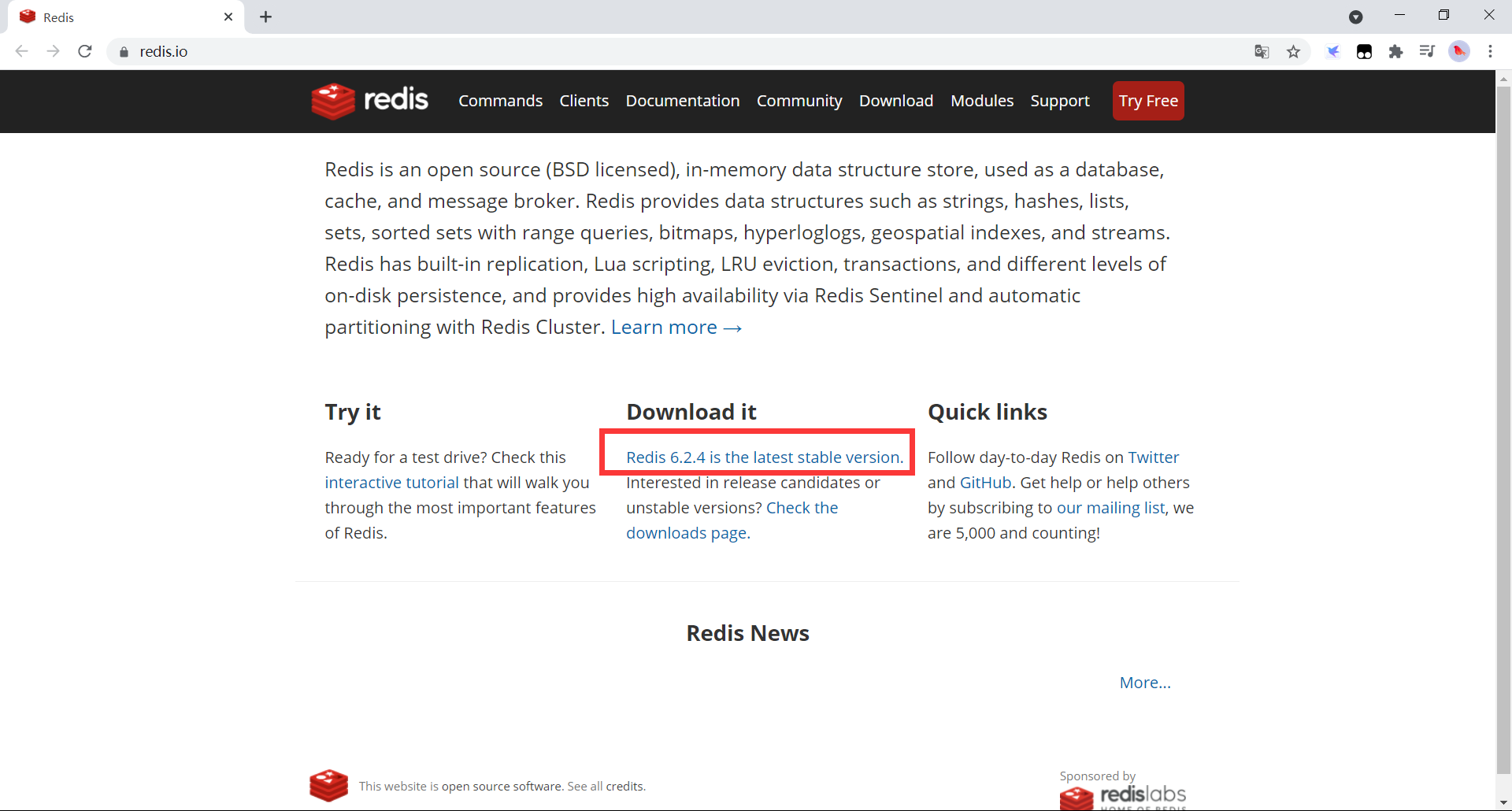
Task: Open the Documentation nav item
Action: click(683, 101)
